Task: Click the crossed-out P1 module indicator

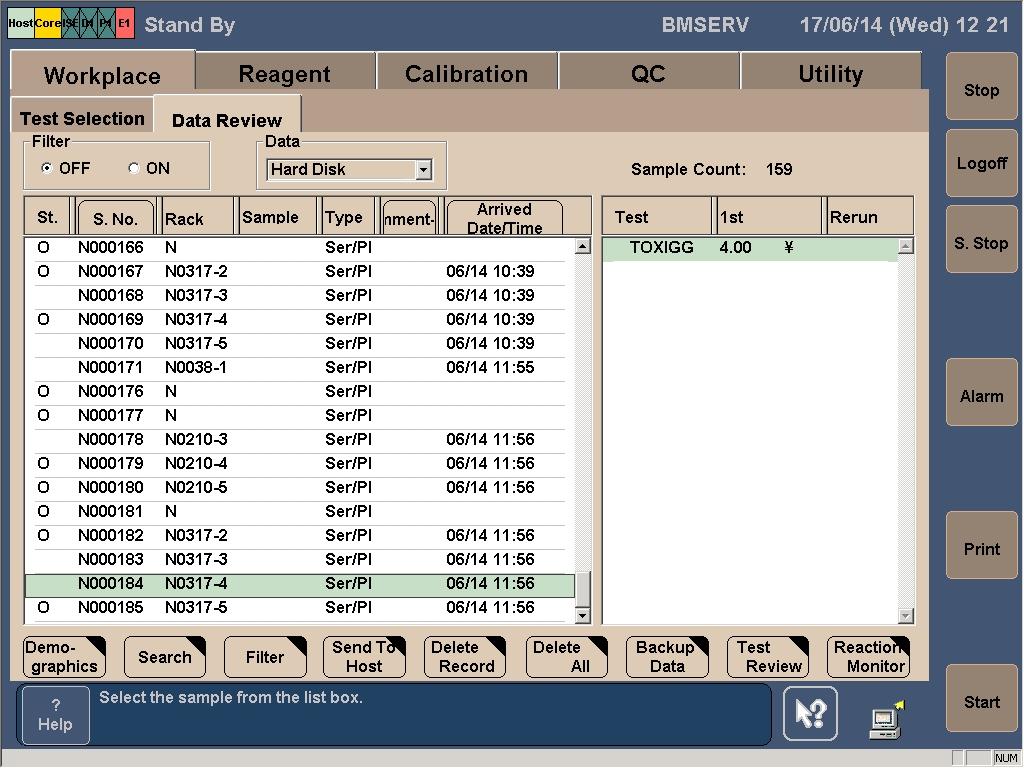Action: (x=106, y=23)
